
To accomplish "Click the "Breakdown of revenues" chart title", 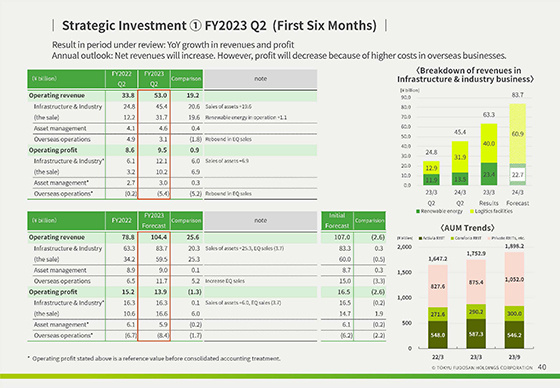I will point(466,75).
